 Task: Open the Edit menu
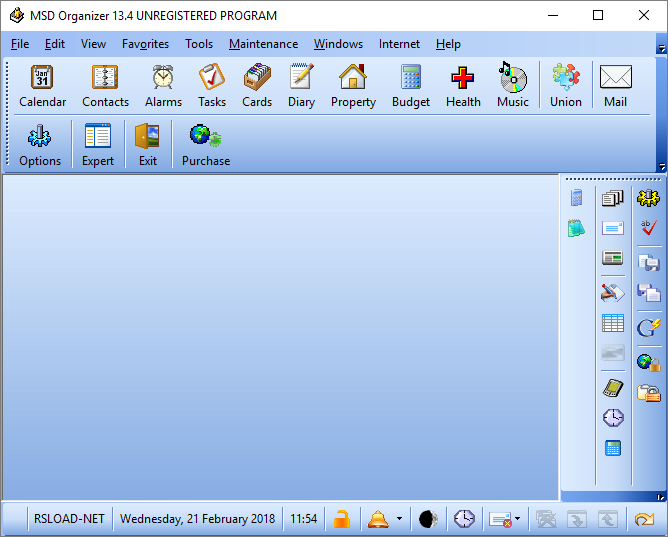click(x=55, y=44)
